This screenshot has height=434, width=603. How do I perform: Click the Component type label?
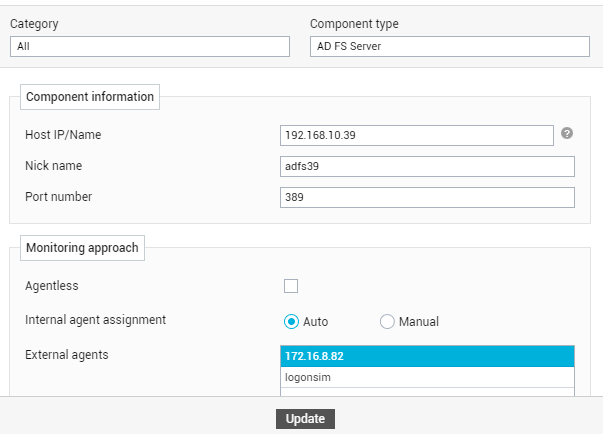(x=354, y=24)
